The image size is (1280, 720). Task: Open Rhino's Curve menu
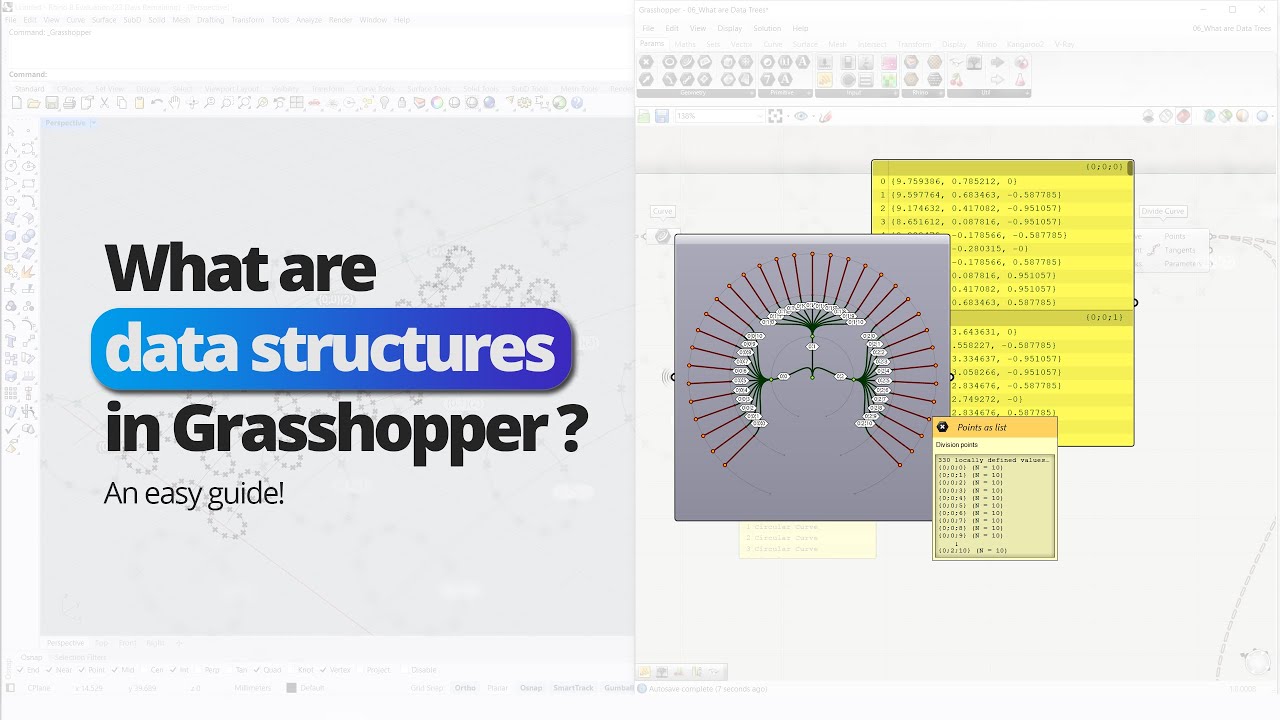coord(75,20)
